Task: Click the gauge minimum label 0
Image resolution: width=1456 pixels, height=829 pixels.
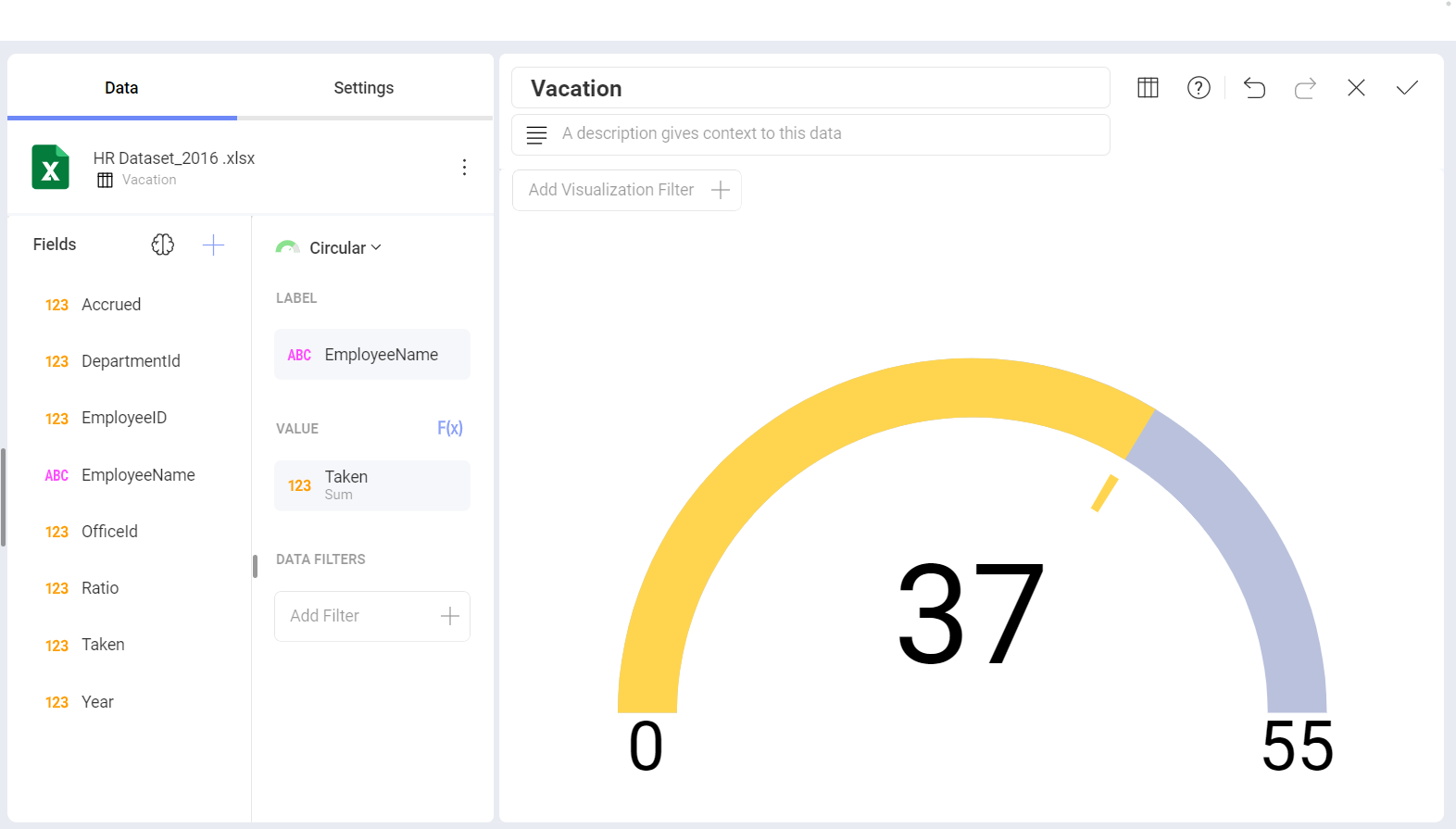Action: click(646, 746)
